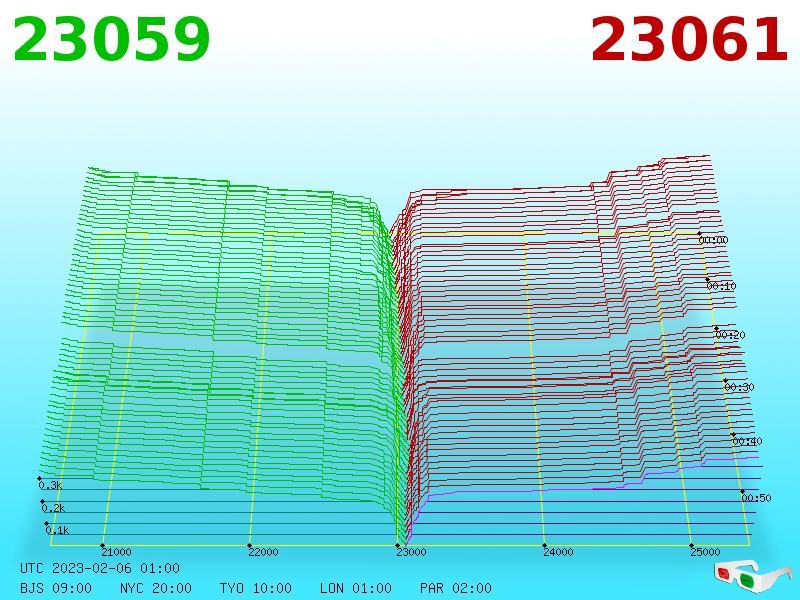Click the 00:00 time axis label
This screenshot has width=800, height=600.
pyautogui.click(x=713, y=240)
